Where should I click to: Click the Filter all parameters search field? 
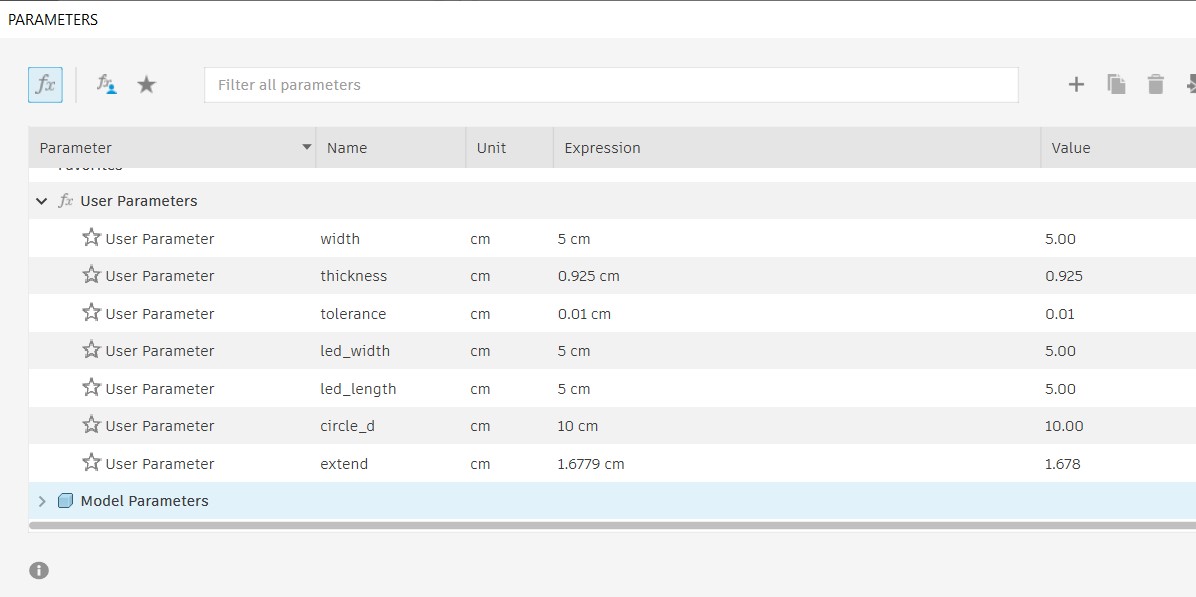tap(610, 85)
